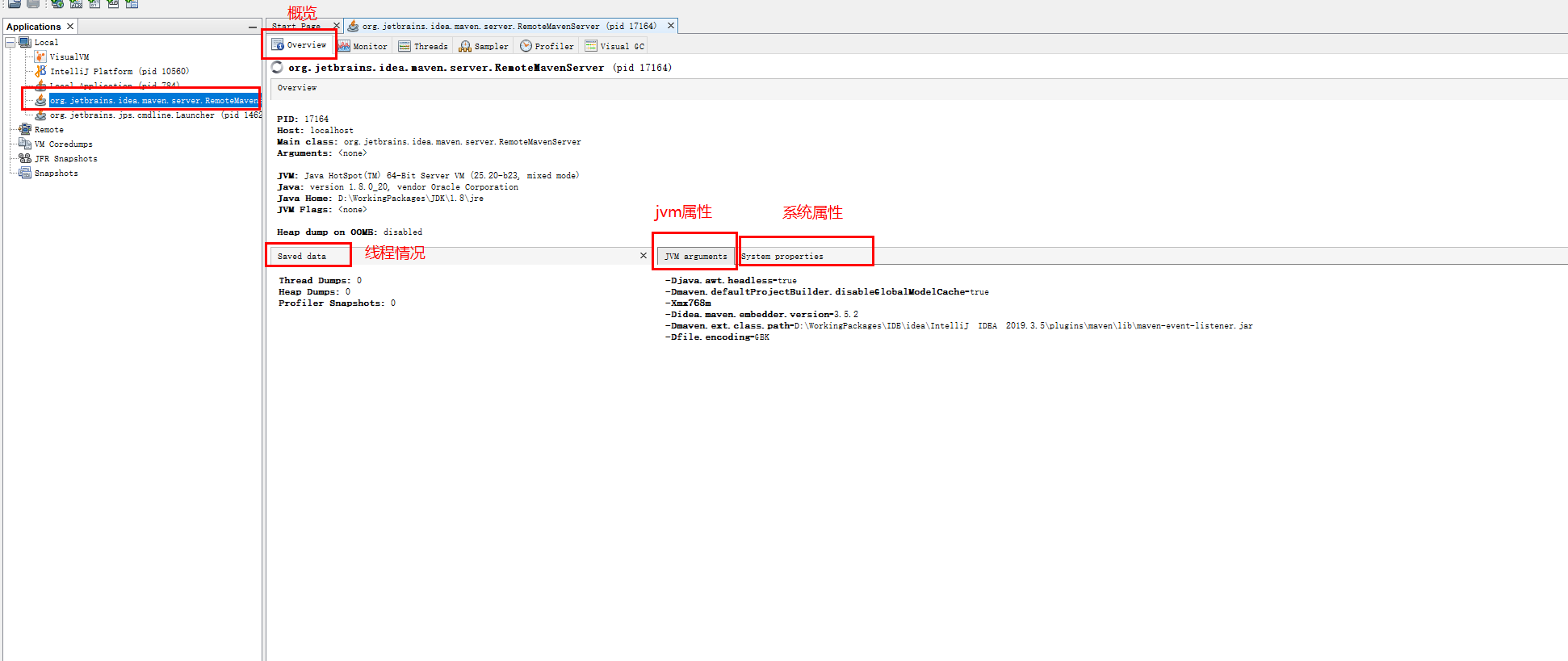Viewport: 1568px width, 661px height.
Task: Click the Sampler tab icon
Action: click(465, 46)
